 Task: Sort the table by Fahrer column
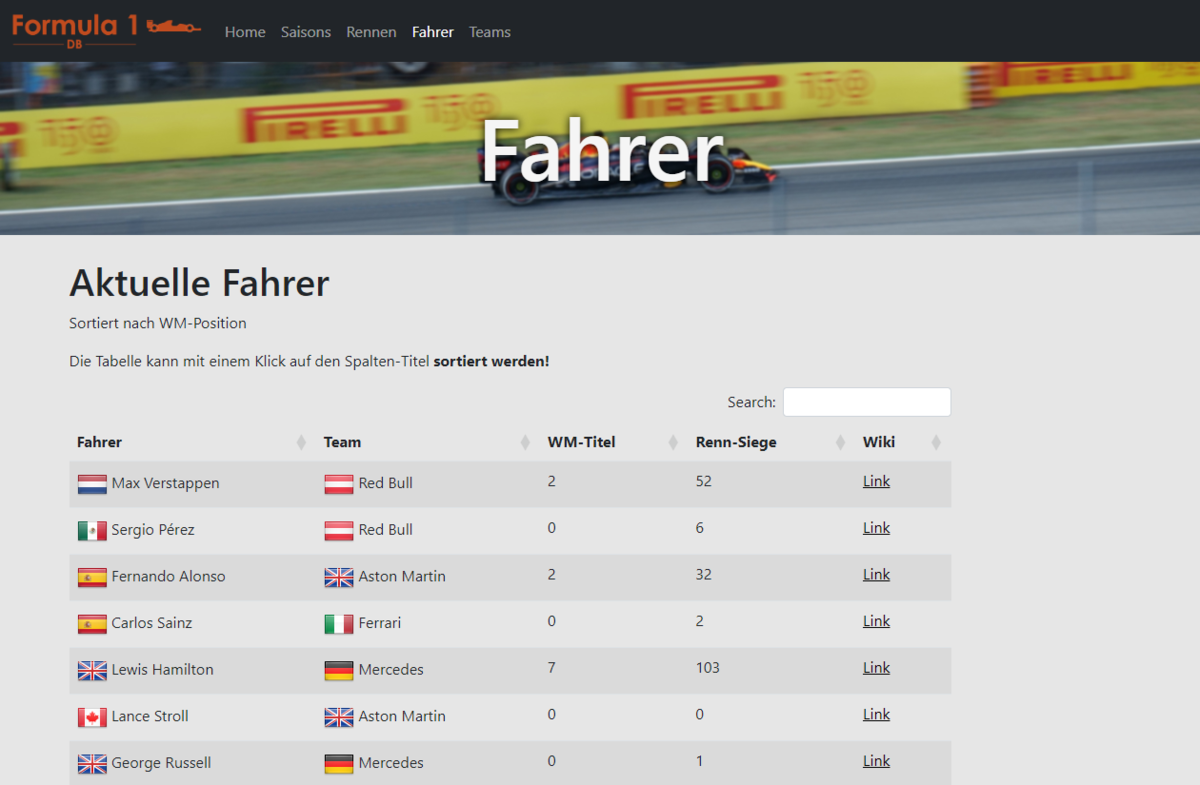(x=100, y=442)
